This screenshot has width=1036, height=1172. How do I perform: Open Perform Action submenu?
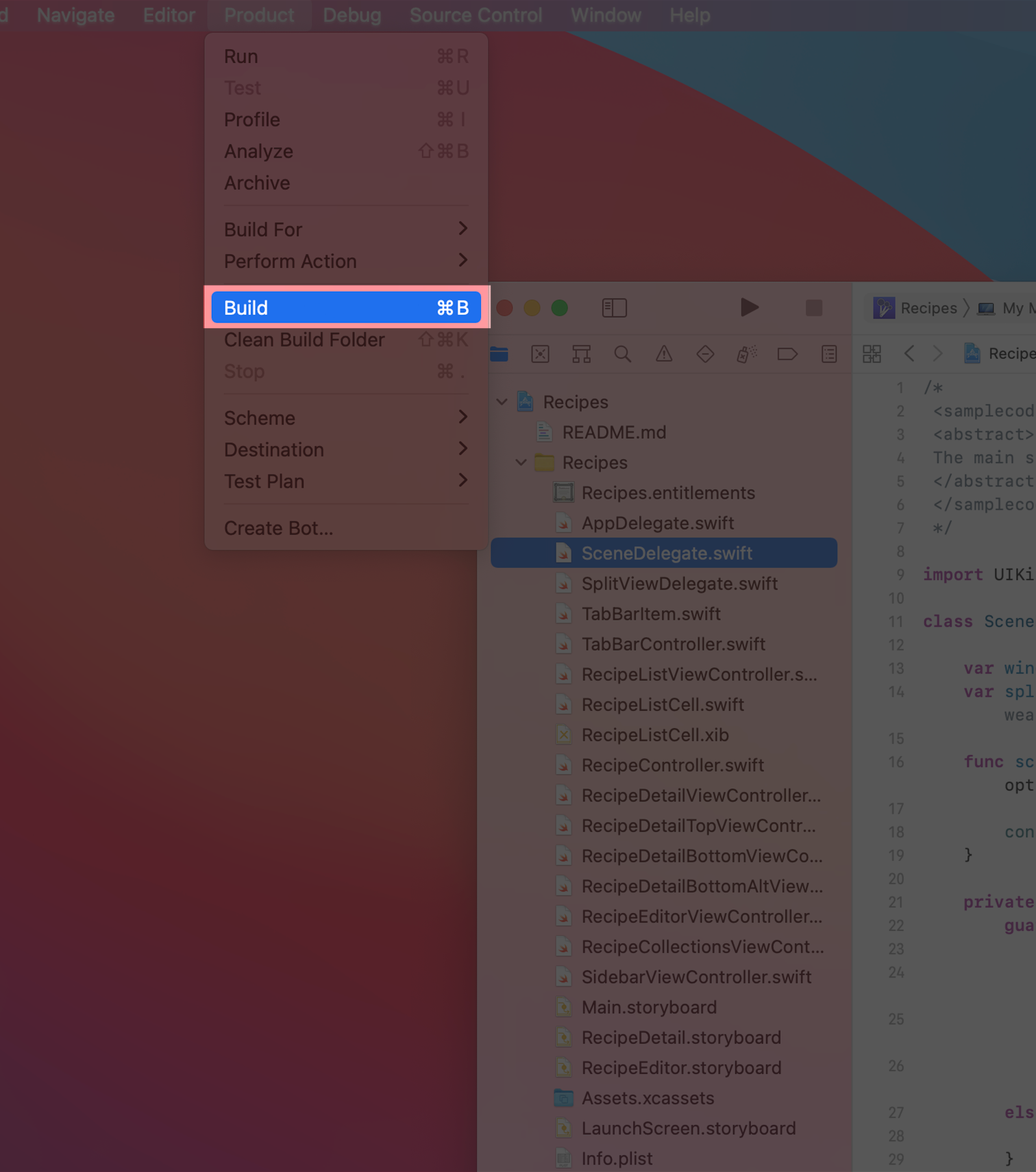coord(346,261)
